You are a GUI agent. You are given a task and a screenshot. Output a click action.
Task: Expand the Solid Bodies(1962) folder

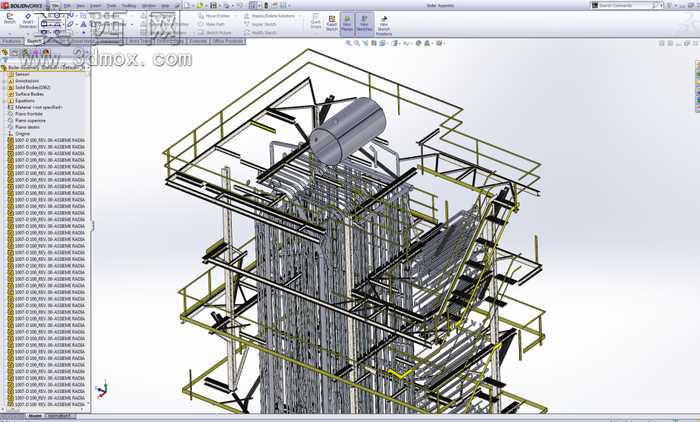coord(4,88)
